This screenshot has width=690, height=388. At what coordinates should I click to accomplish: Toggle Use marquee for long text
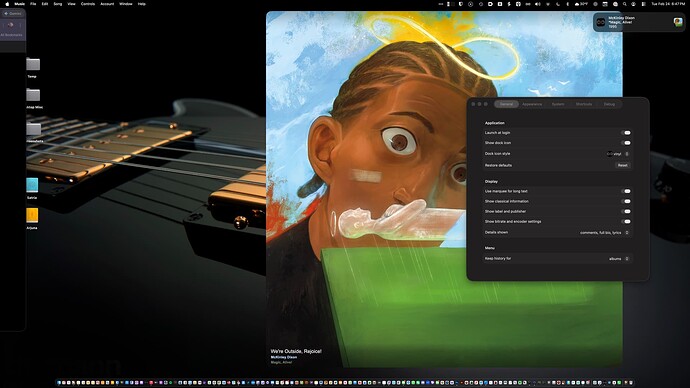[x=627, y=191]
